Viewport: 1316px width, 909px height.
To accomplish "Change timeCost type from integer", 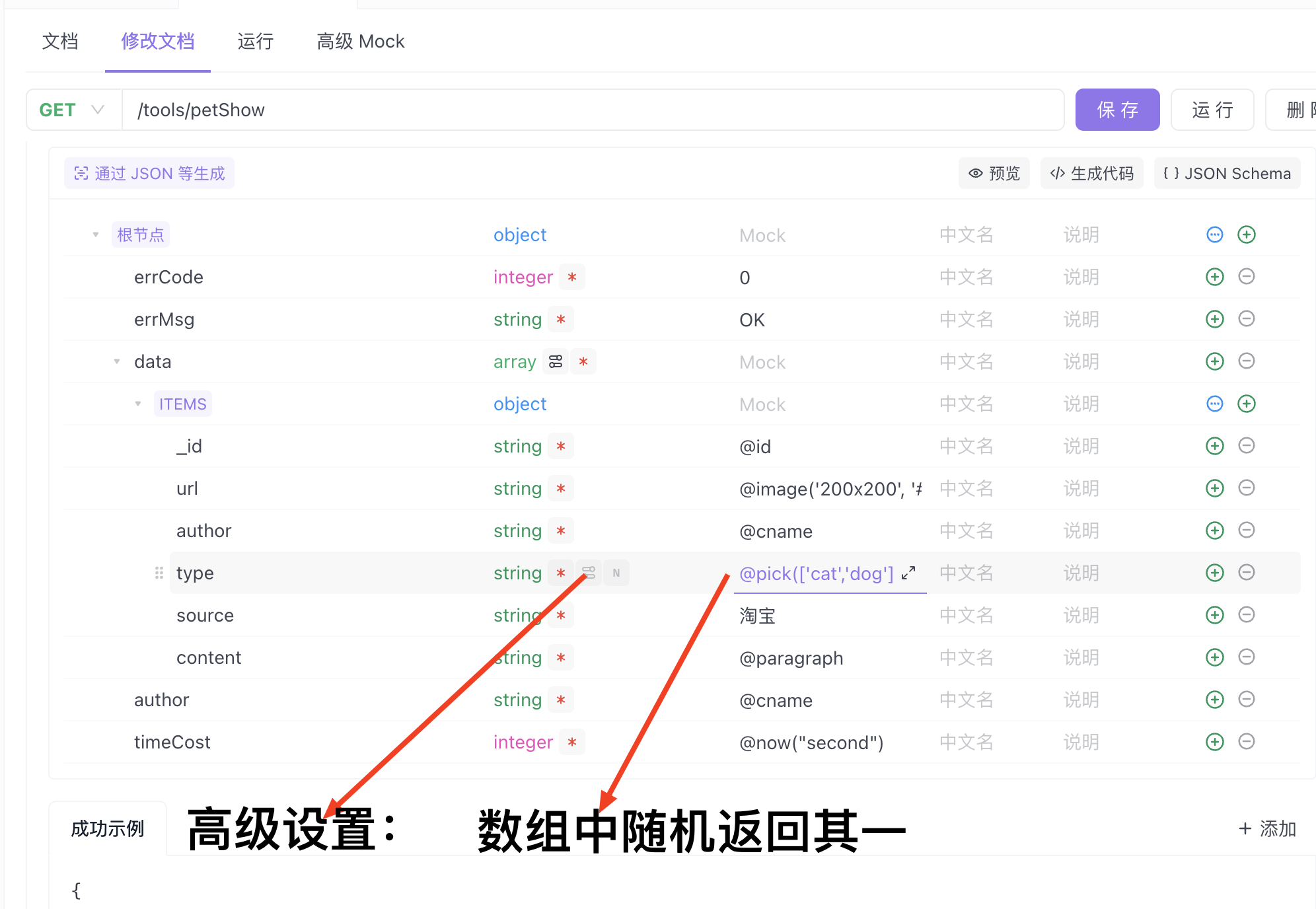I will pos(523,742).
